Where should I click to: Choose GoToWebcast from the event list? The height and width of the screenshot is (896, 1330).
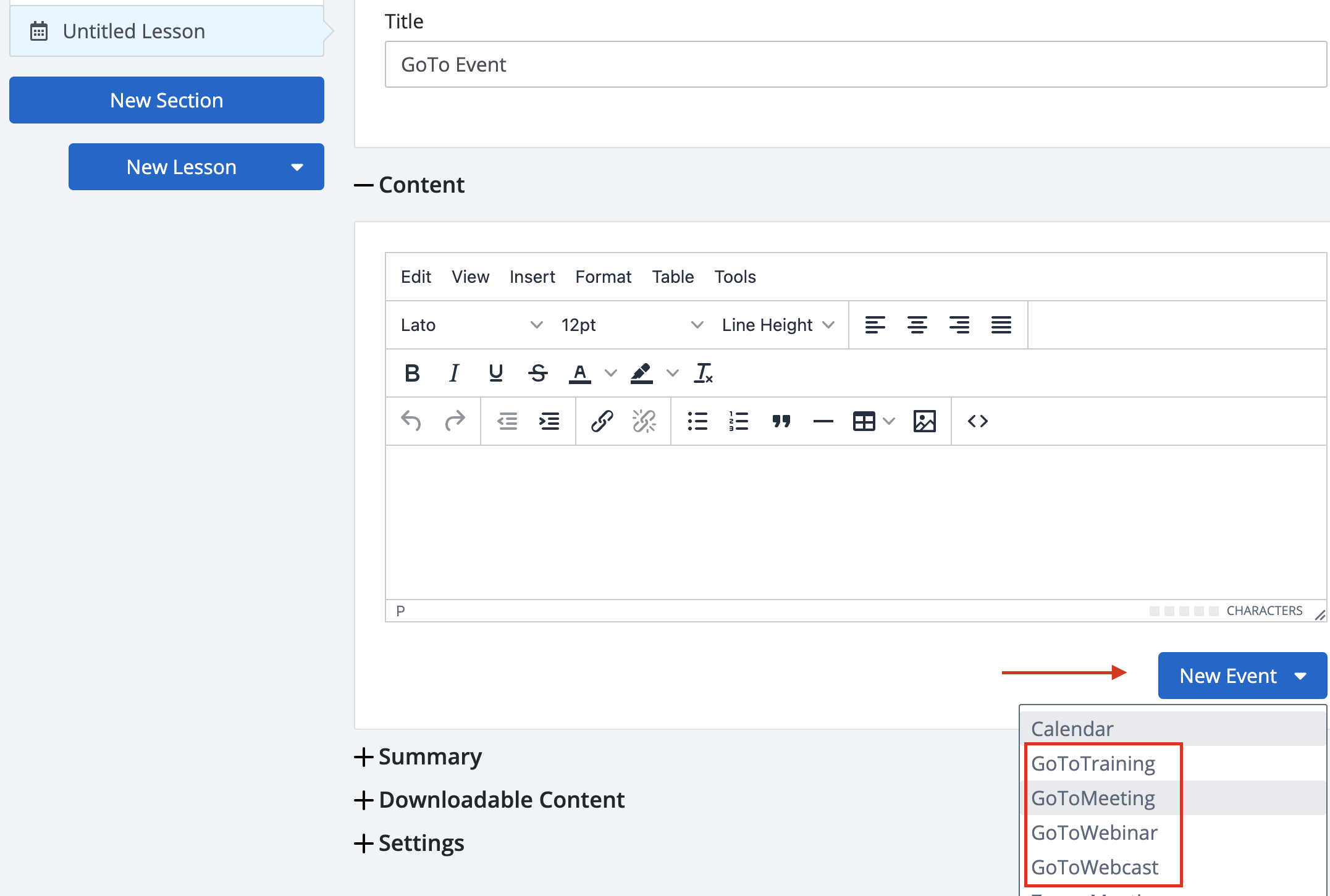point(1172,867)
